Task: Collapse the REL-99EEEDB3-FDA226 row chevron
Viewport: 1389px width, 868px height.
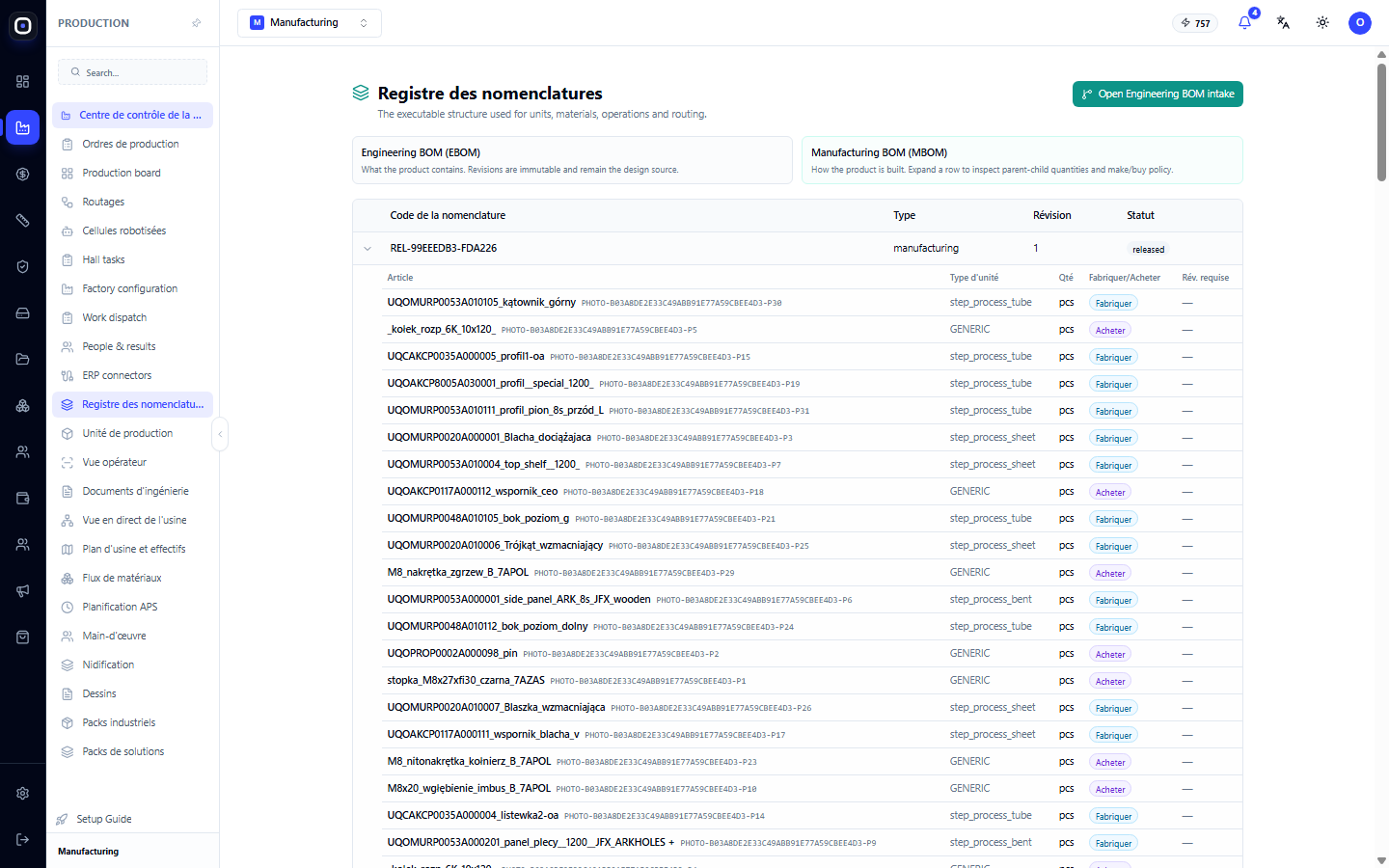Action: coord(368,249)
